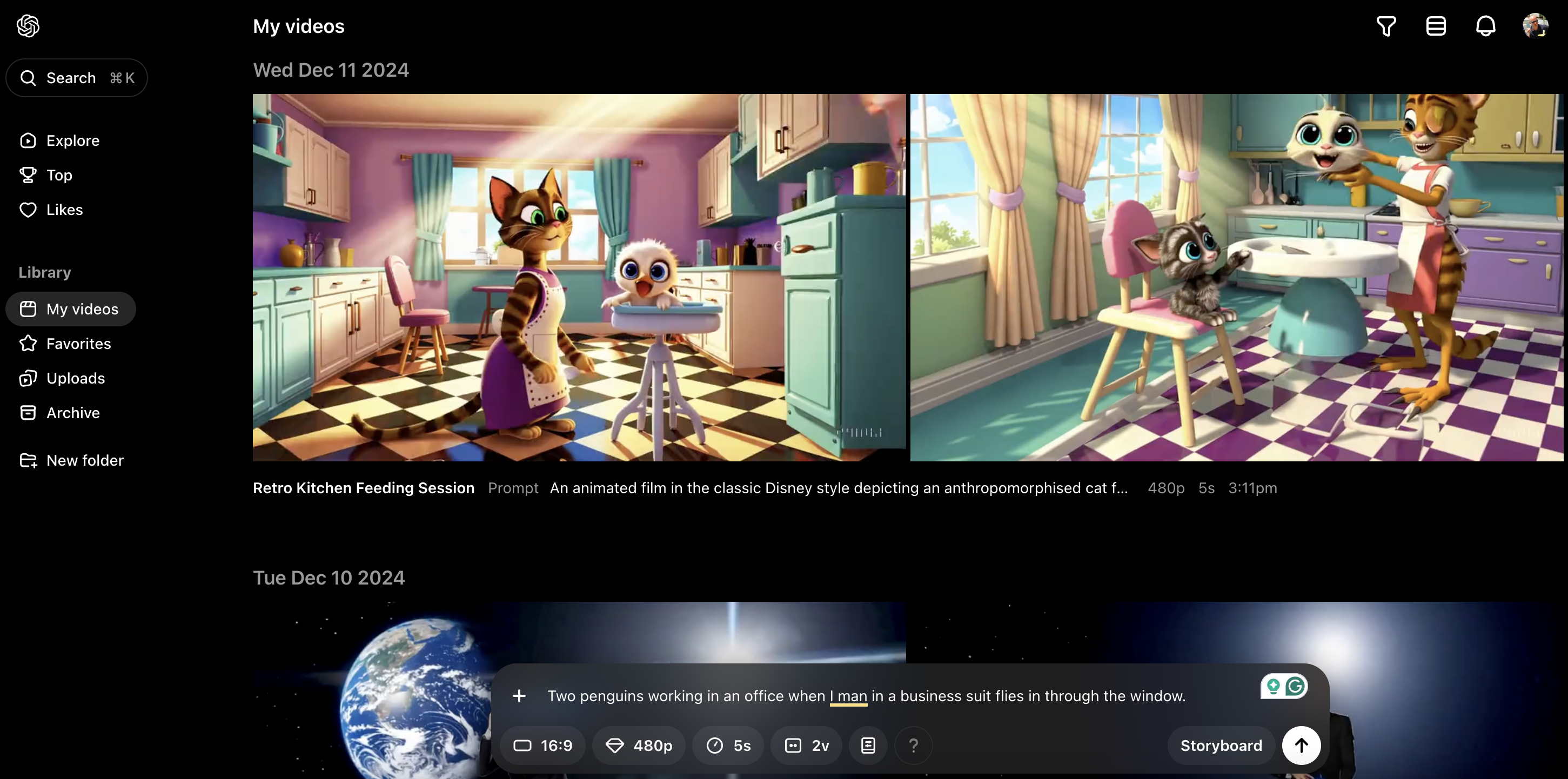The image size is (1568, 779).
Task: Open the user profile avatar
Action: point(1535,25)
